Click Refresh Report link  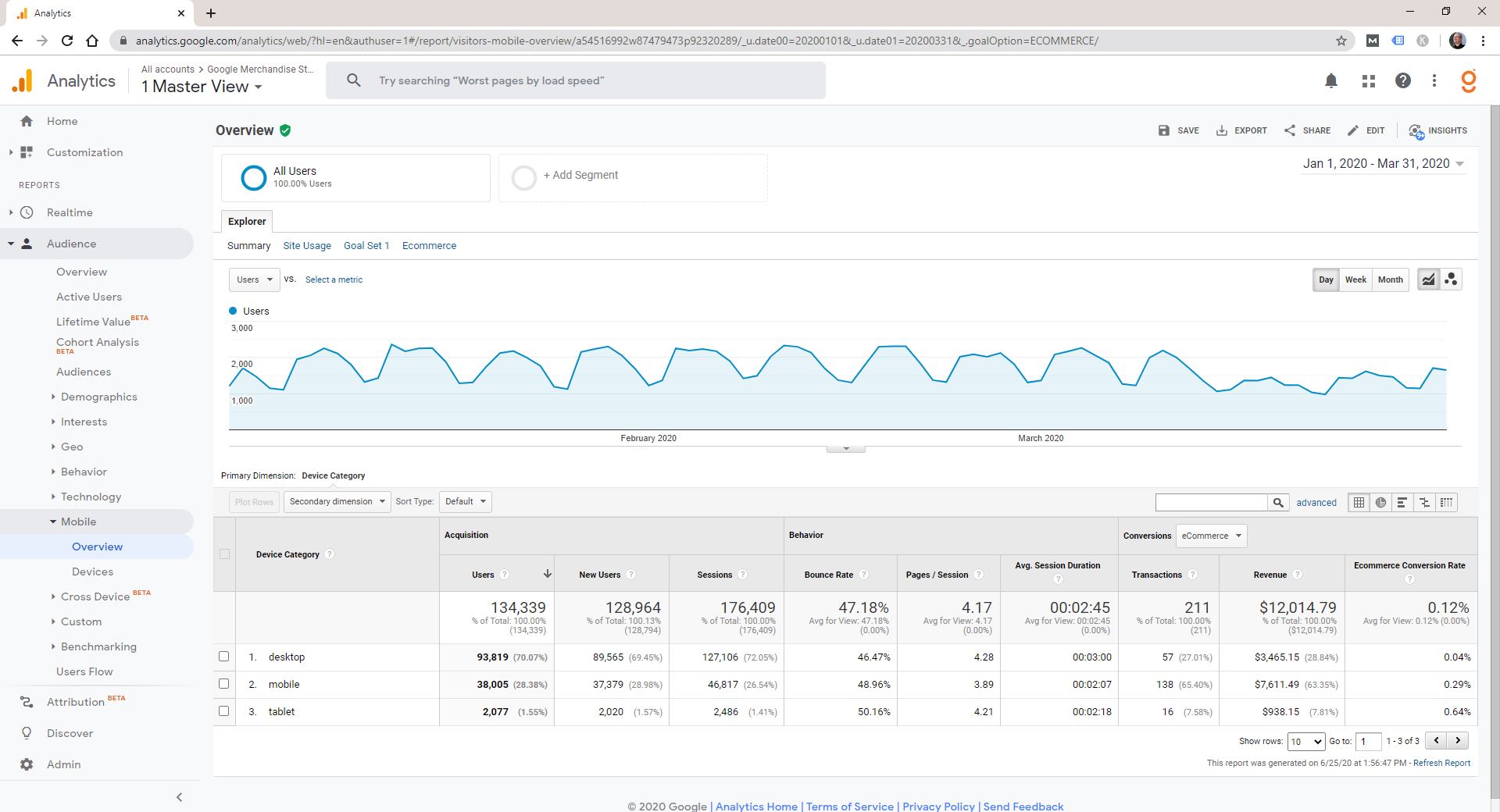(x=1441, y=763)
